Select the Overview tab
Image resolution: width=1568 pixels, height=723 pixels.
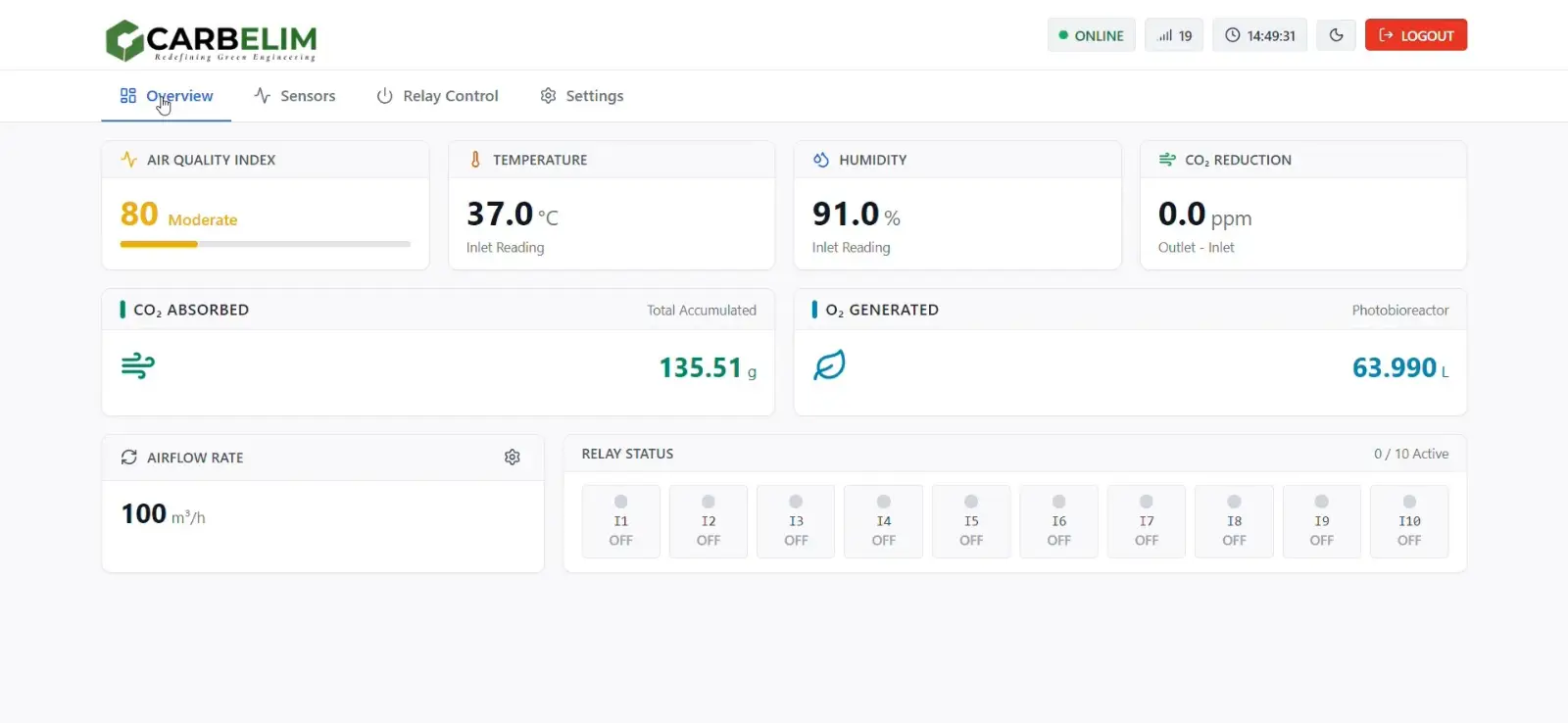point(167,96)
